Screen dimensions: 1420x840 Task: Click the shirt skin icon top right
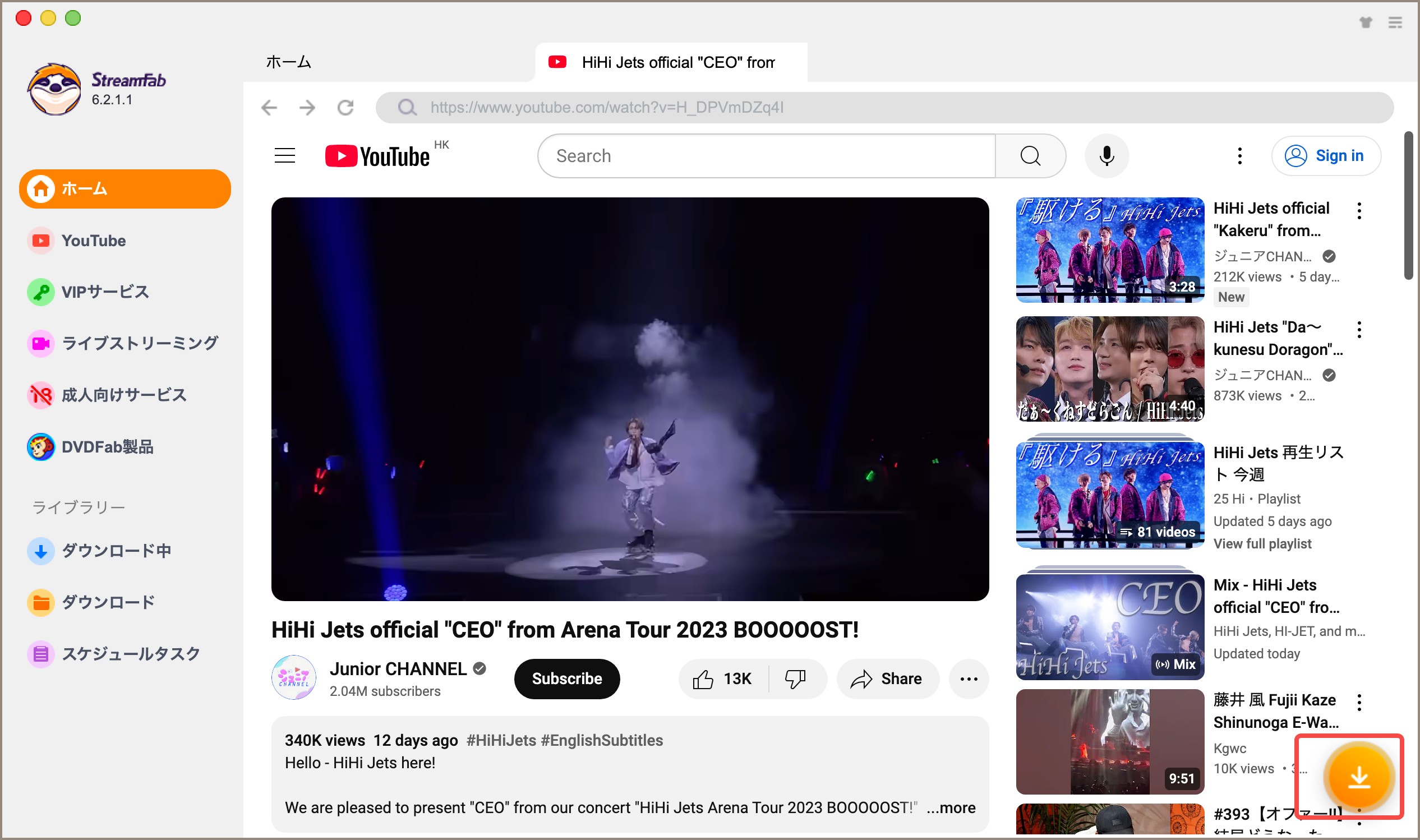click(1366, 22)
